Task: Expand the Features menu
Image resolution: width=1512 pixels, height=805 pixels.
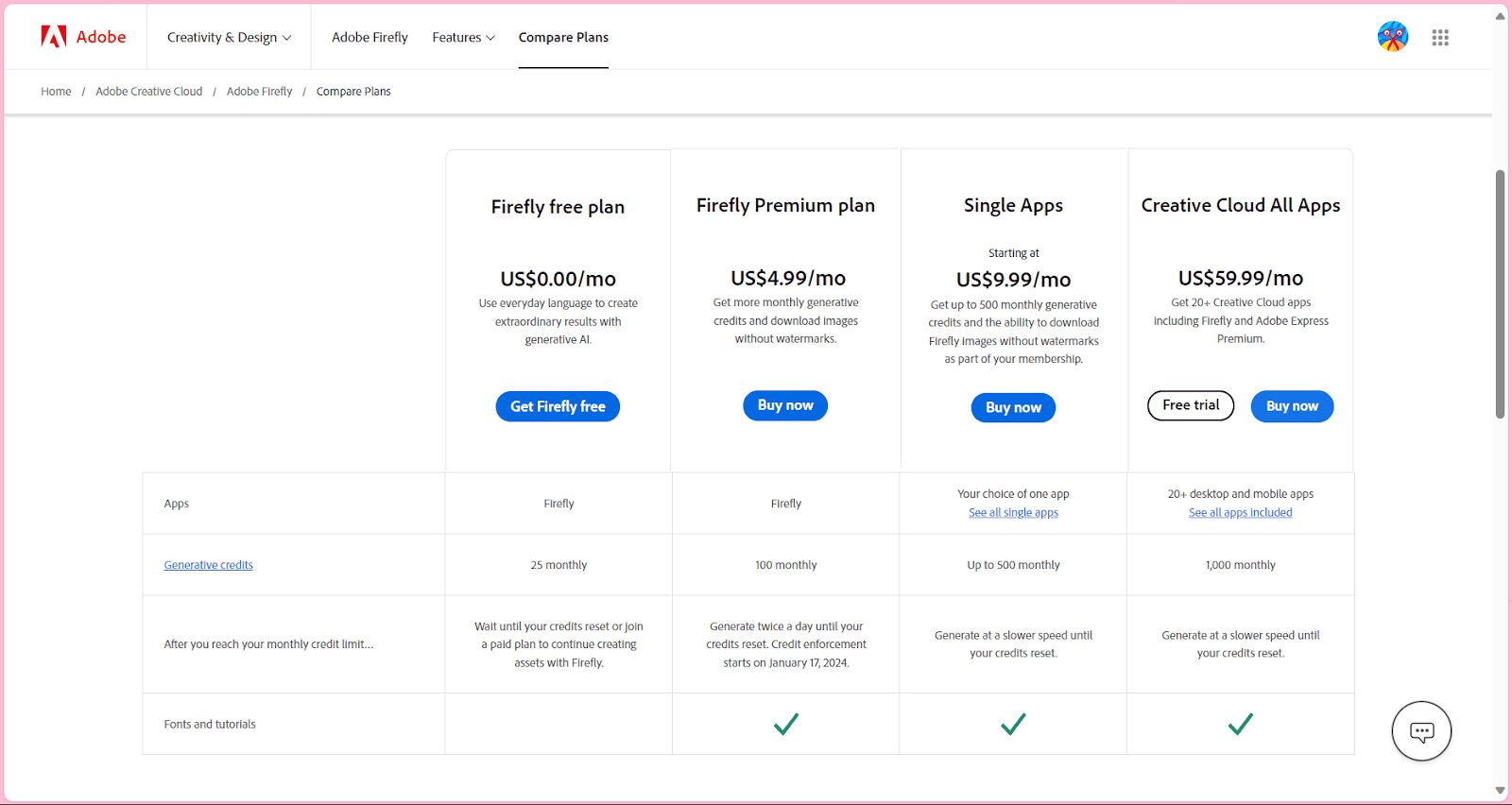Action: click(x=463, y=38)
